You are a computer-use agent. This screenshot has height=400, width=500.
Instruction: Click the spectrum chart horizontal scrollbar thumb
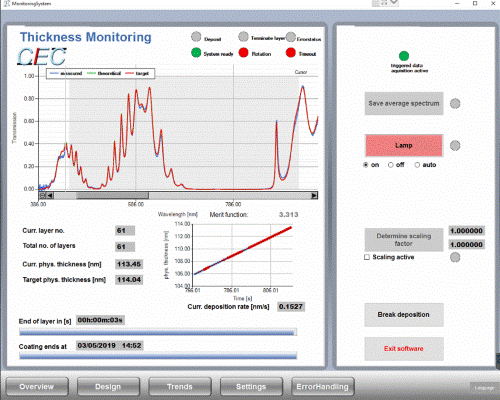[x=112, y=196]
